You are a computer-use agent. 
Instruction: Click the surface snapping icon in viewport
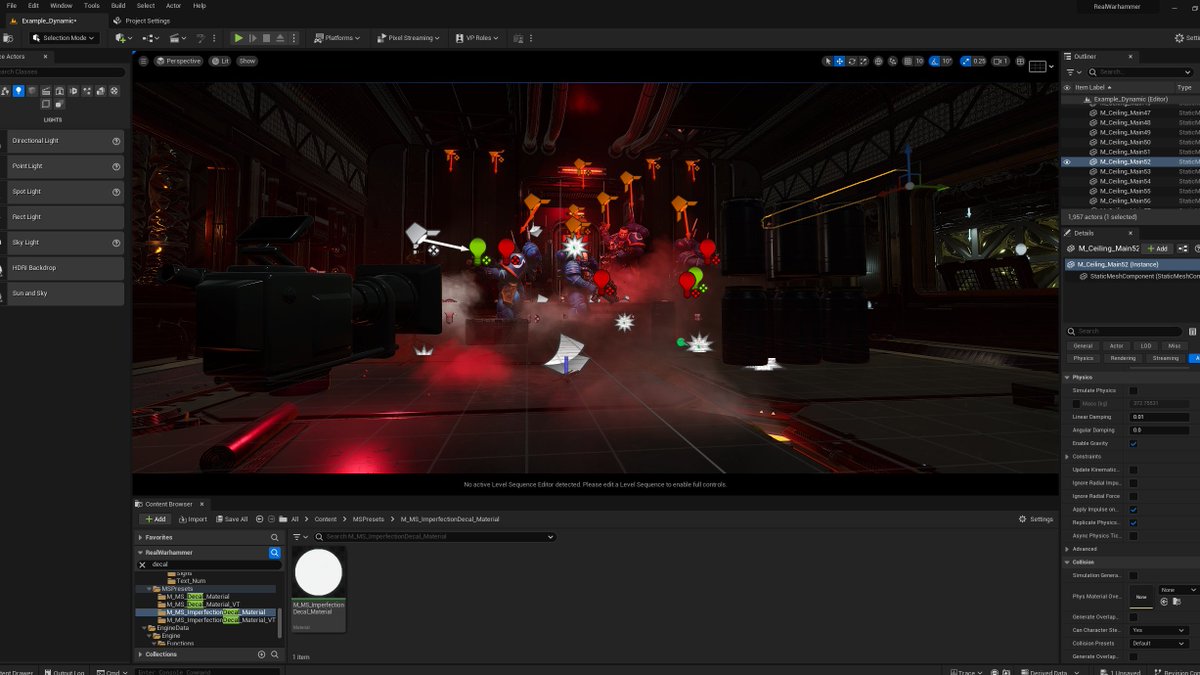[x=893, y=61]
